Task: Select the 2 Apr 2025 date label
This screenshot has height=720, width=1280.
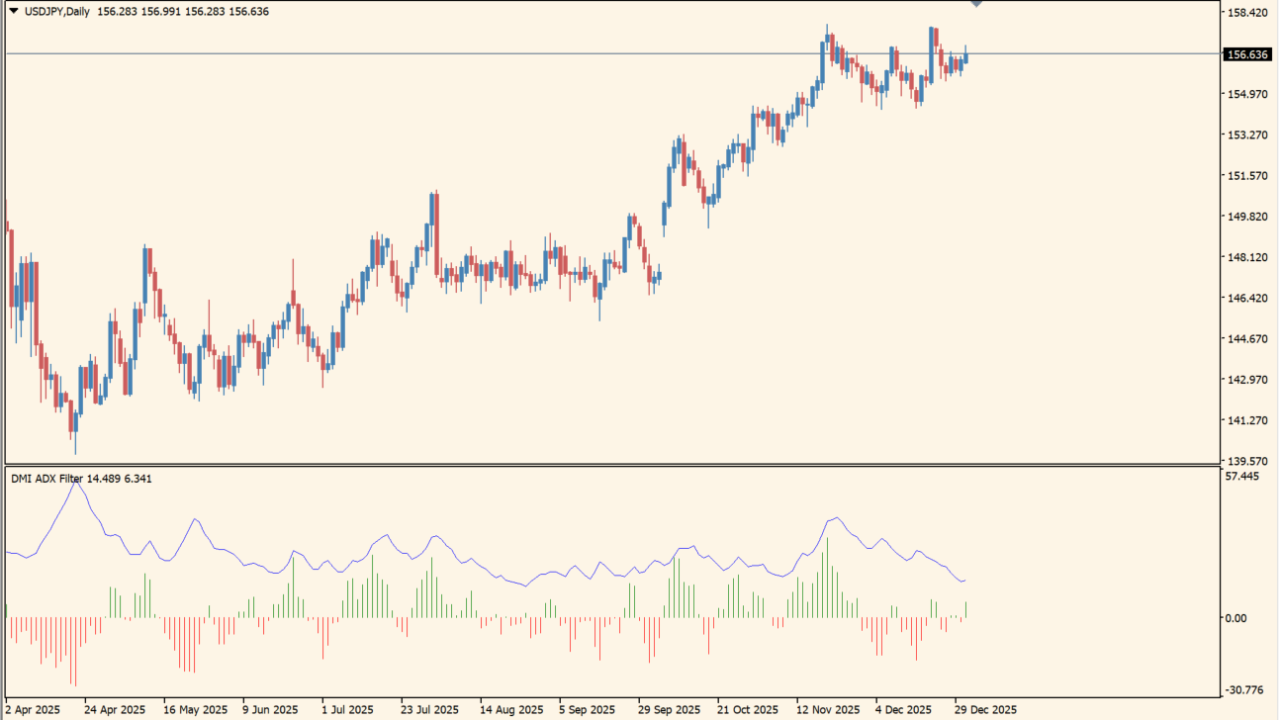Action: [x=33, y=710]
